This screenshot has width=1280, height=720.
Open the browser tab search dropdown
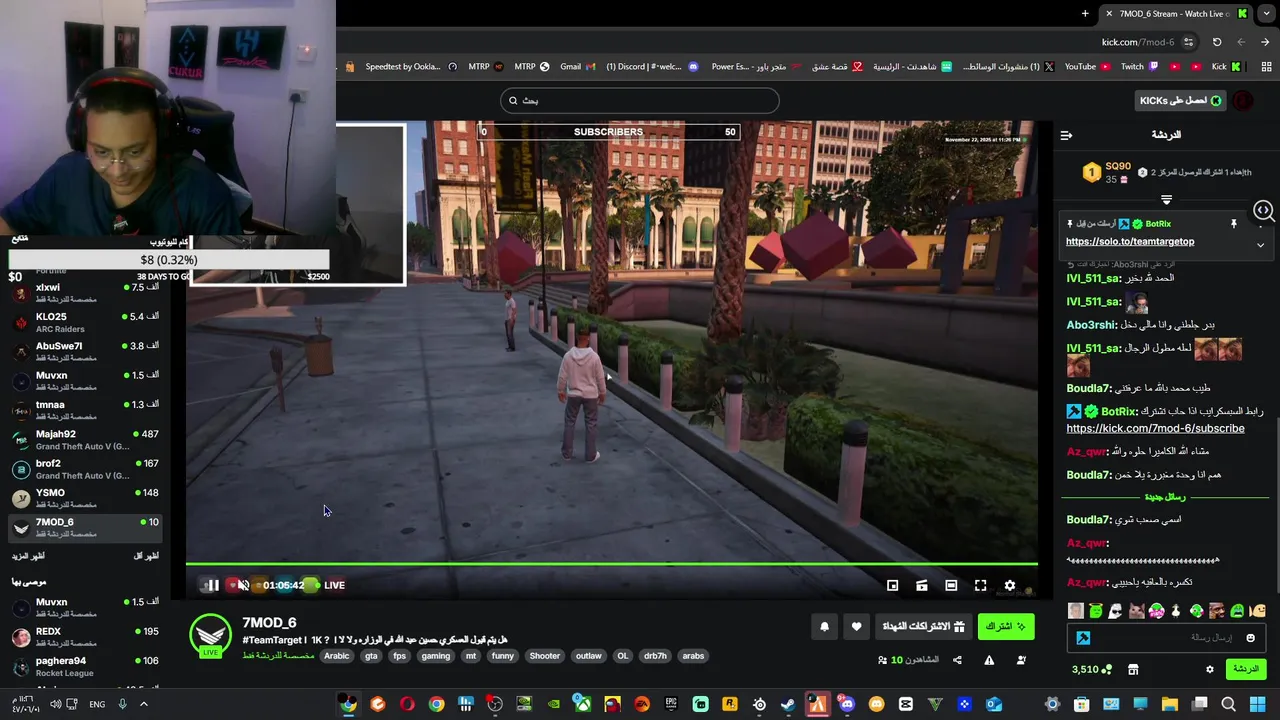[1265, 13]
